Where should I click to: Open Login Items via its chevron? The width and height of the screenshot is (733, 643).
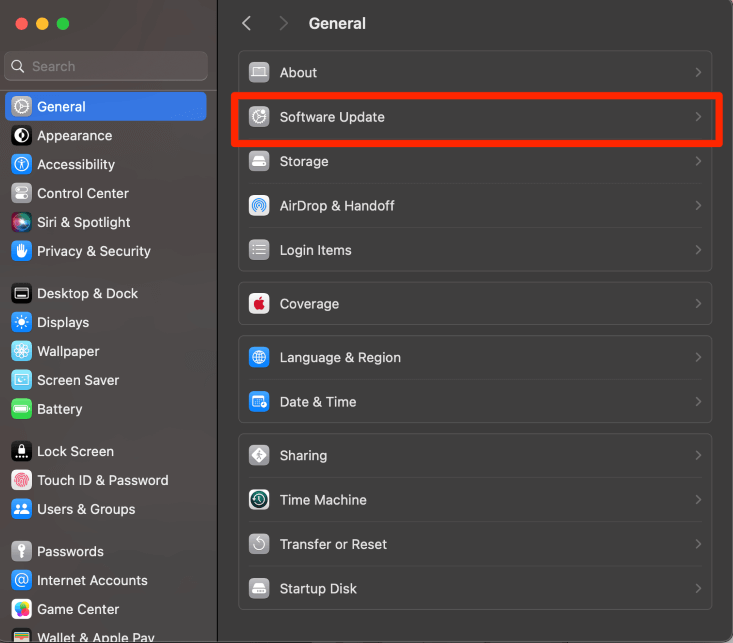point(697,250)
